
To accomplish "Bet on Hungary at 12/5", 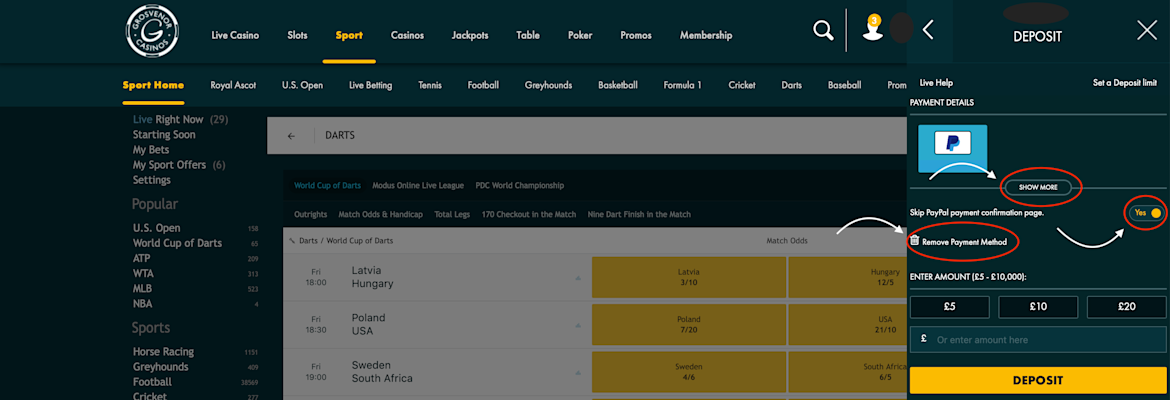I will 848,278.
